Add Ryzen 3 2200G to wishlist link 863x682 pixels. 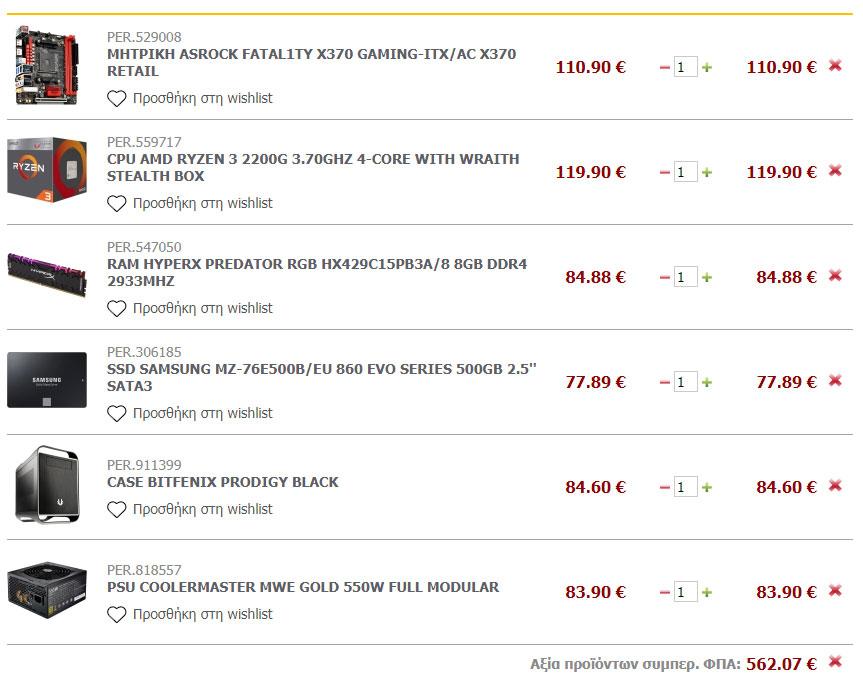(202, 203)
